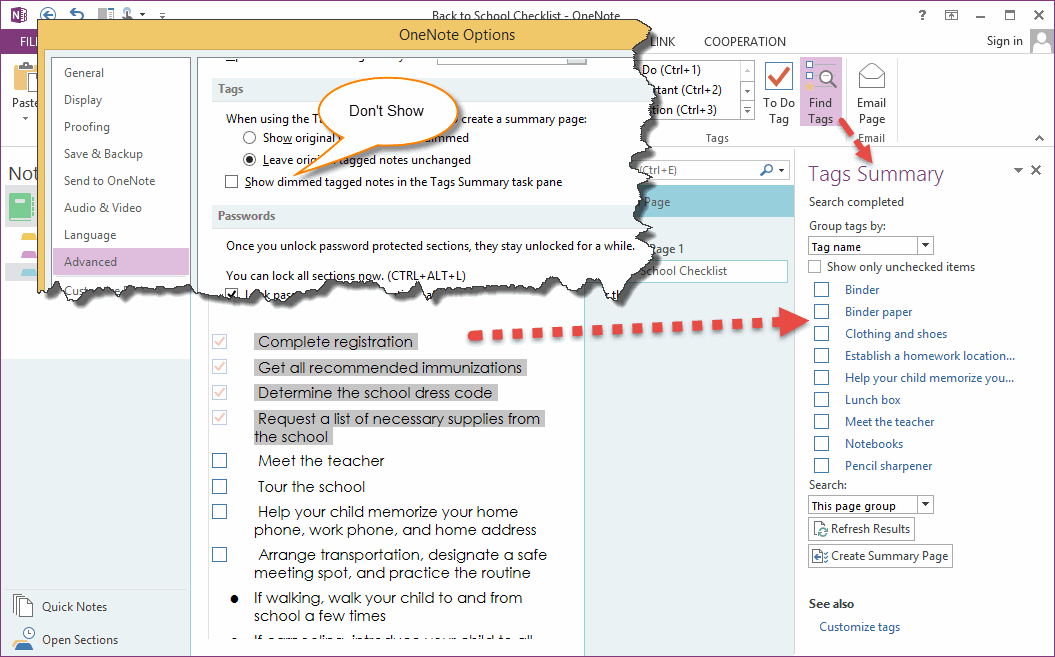Click the Quick Notes pages icon
The width and height of the screenshot is (1055, 657).
pyautogui.click(x=23, y=606)
